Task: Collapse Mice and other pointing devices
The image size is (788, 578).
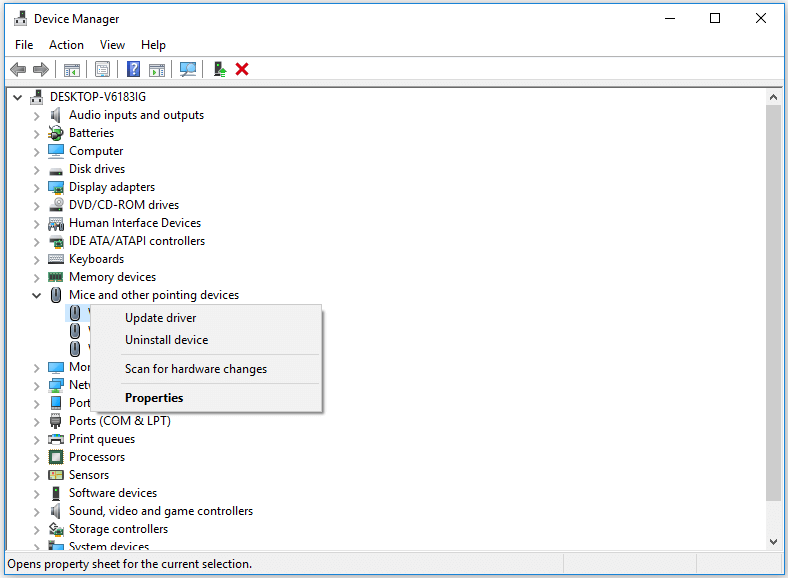Action: (x=36, y=295)
